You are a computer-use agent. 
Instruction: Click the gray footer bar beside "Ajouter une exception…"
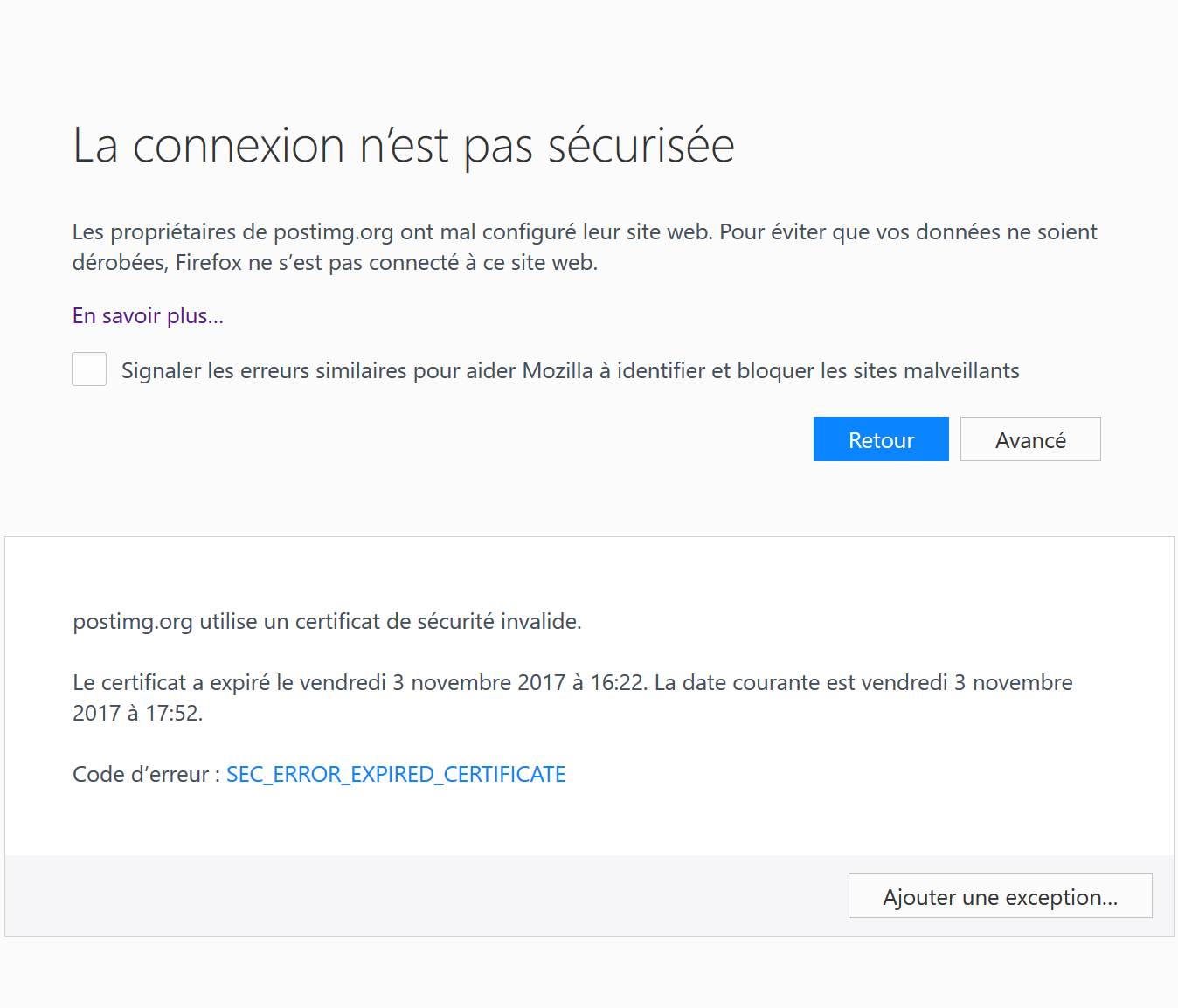tap(419, 896)
